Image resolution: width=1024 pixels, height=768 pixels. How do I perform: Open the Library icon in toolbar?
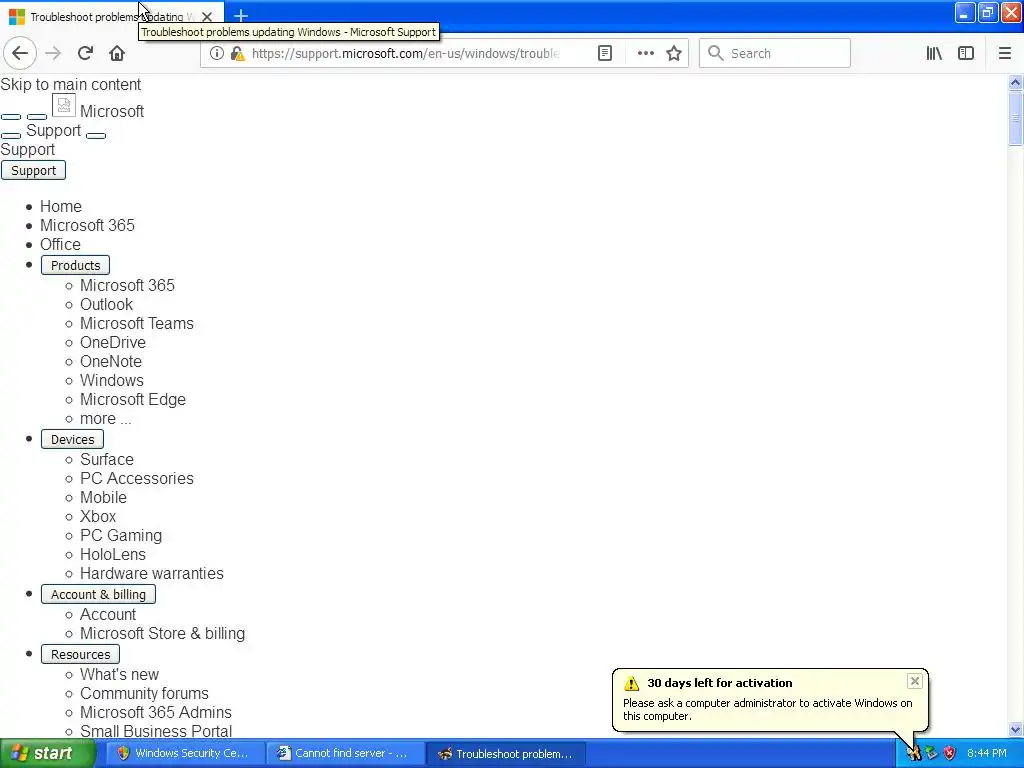[934, 54]
